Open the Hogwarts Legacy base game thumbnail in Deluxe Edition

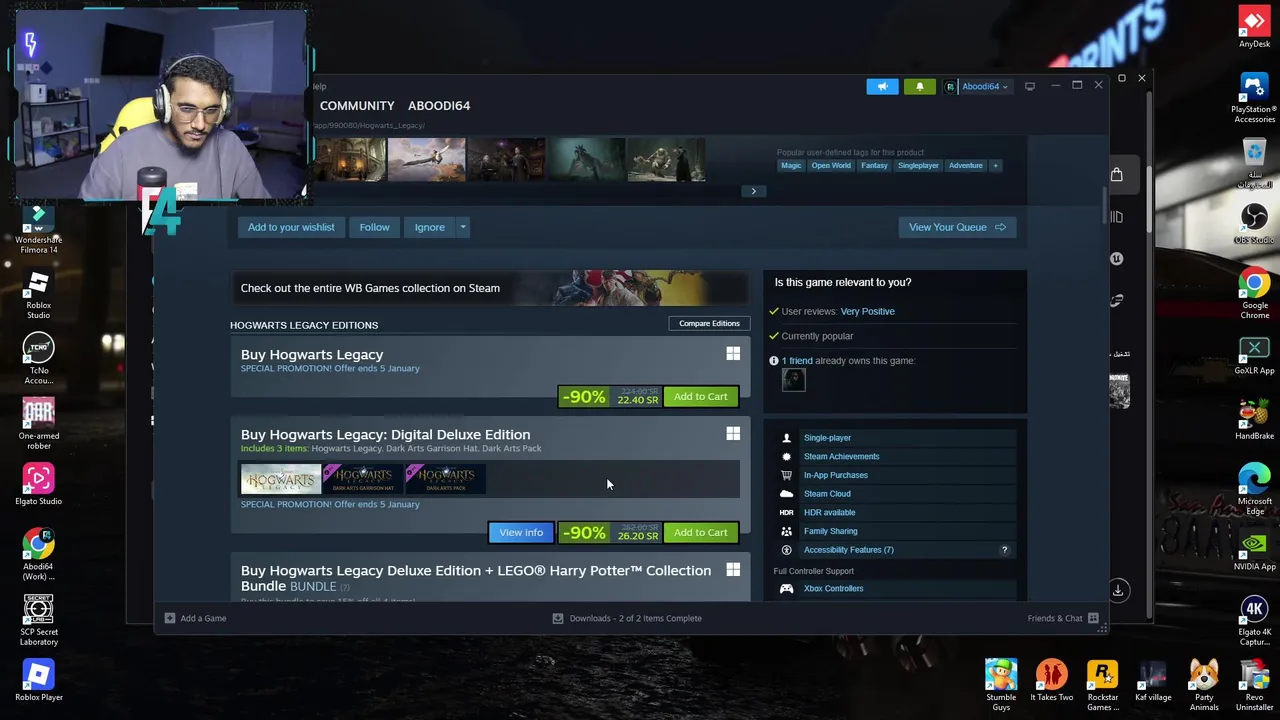tap(281, 480)
